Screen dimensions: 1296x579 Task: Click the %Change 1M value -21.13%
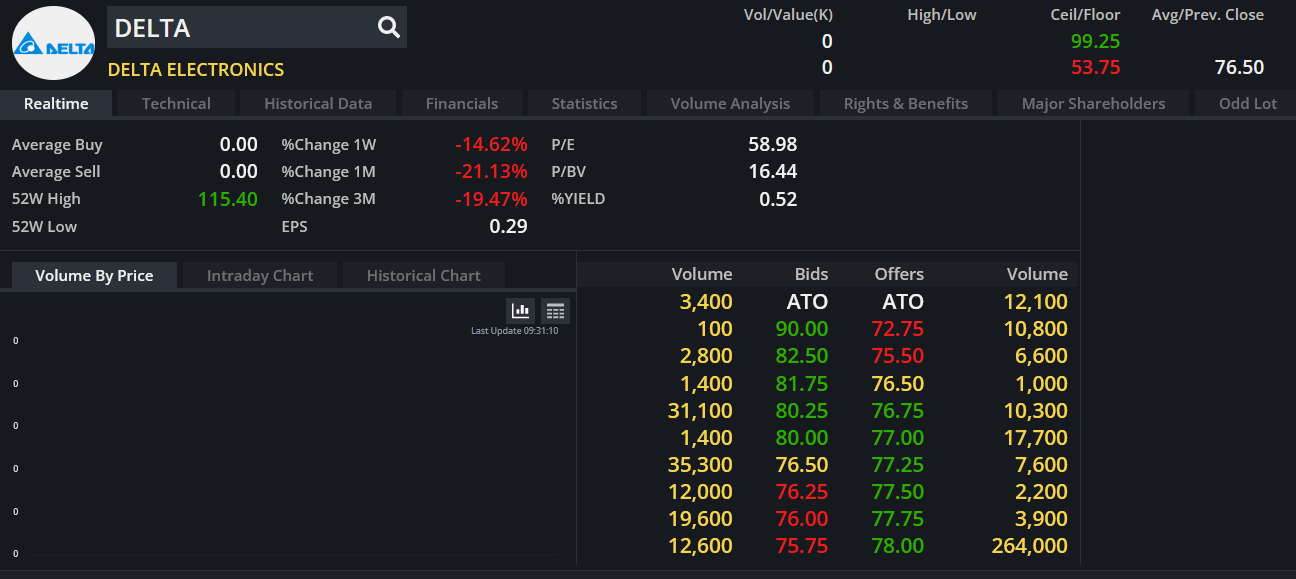tap(491, 172)
